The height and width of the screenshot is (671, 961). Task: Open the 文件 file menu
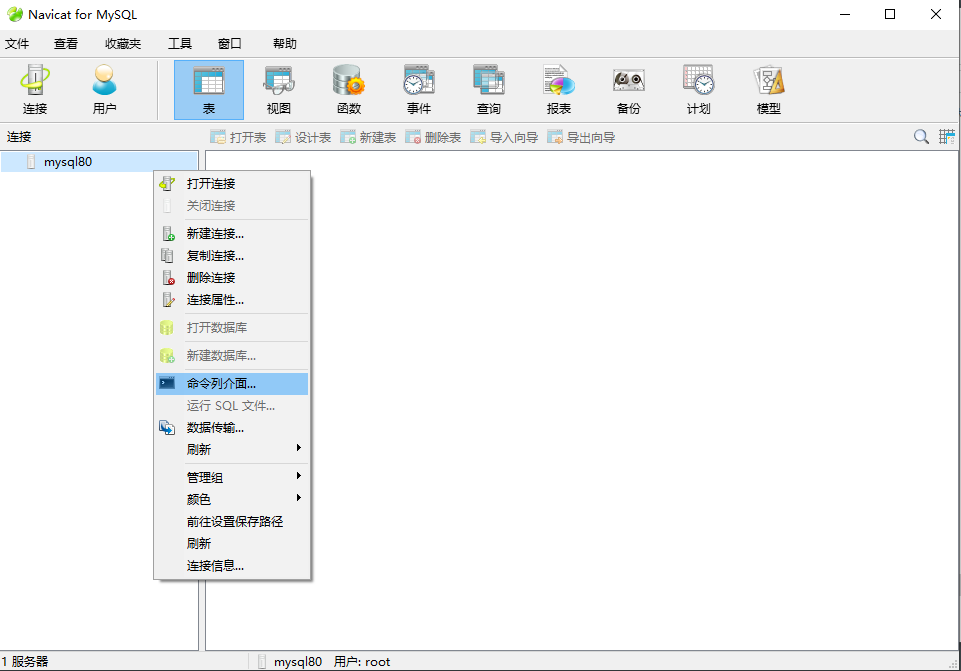17,44
